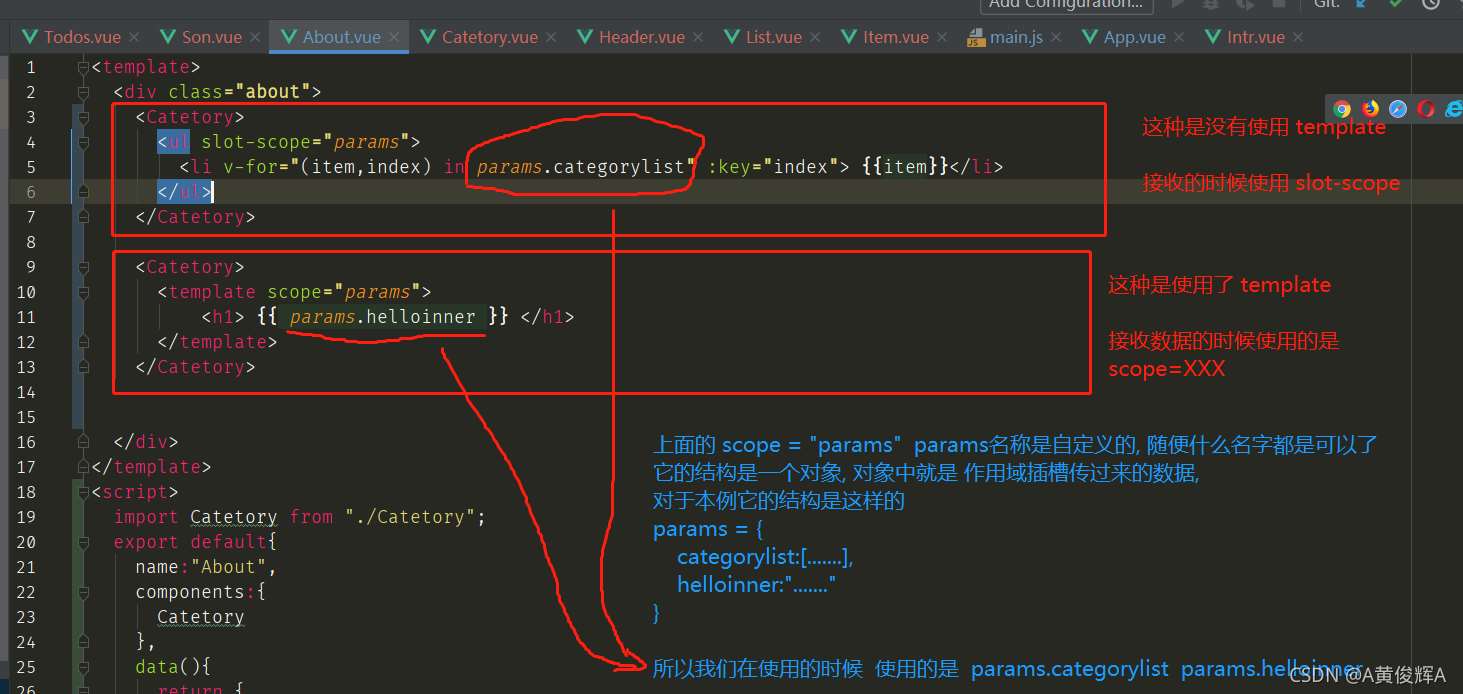Click the Git commit checkmark icon

pyautogui.click(x=1396, y=3)
